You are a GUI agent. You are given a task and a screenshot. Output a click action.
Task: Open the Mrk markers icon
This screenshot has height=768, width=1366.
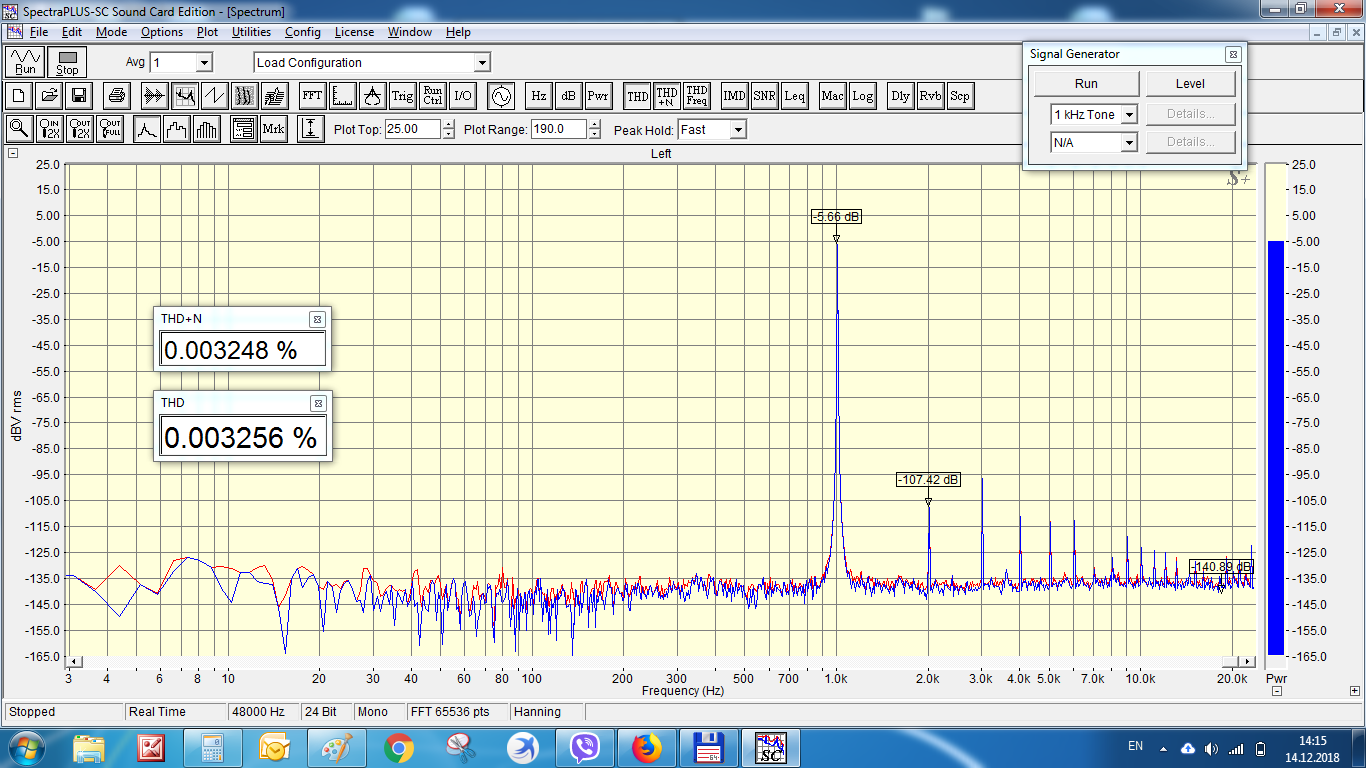pyautogui.click(x=273, y=129)
